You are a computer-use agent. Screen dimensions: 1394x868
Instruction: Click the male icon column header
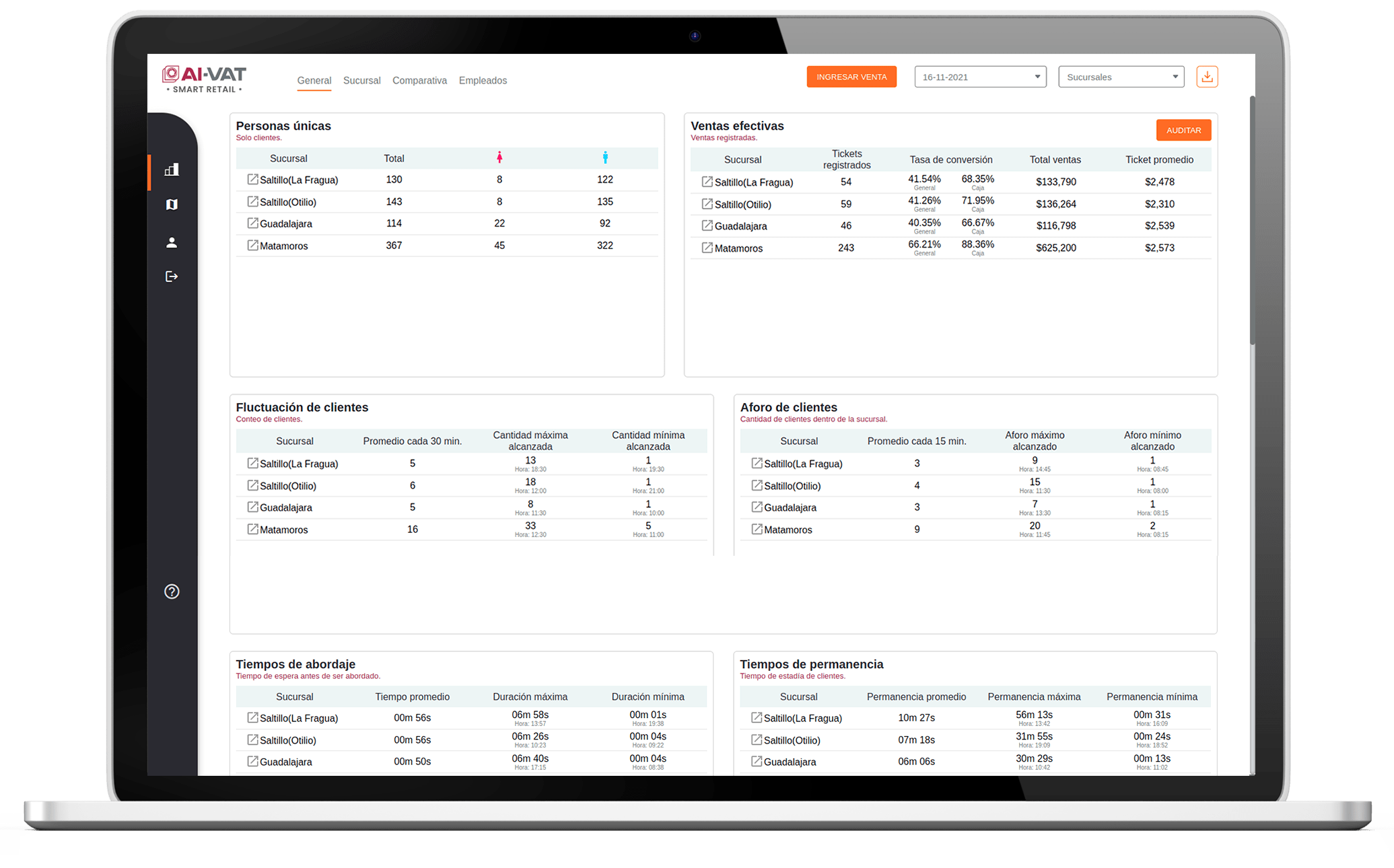[605, 157]
